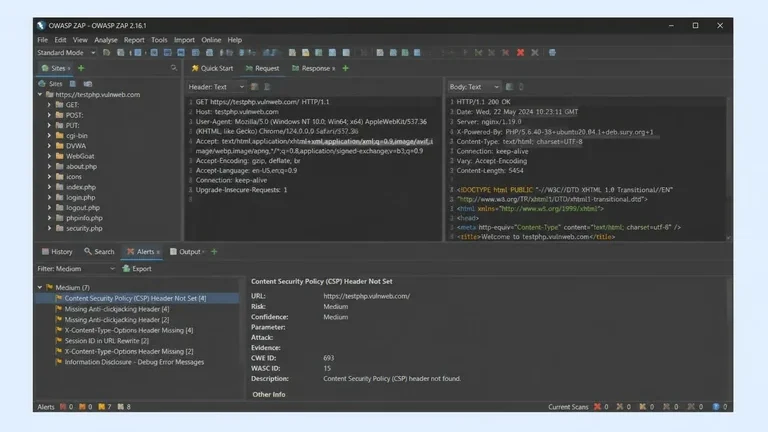Click the first toolbar icon after Standard Mode dropdown
This screenshot has height=432, width=768.
(106, 52)
